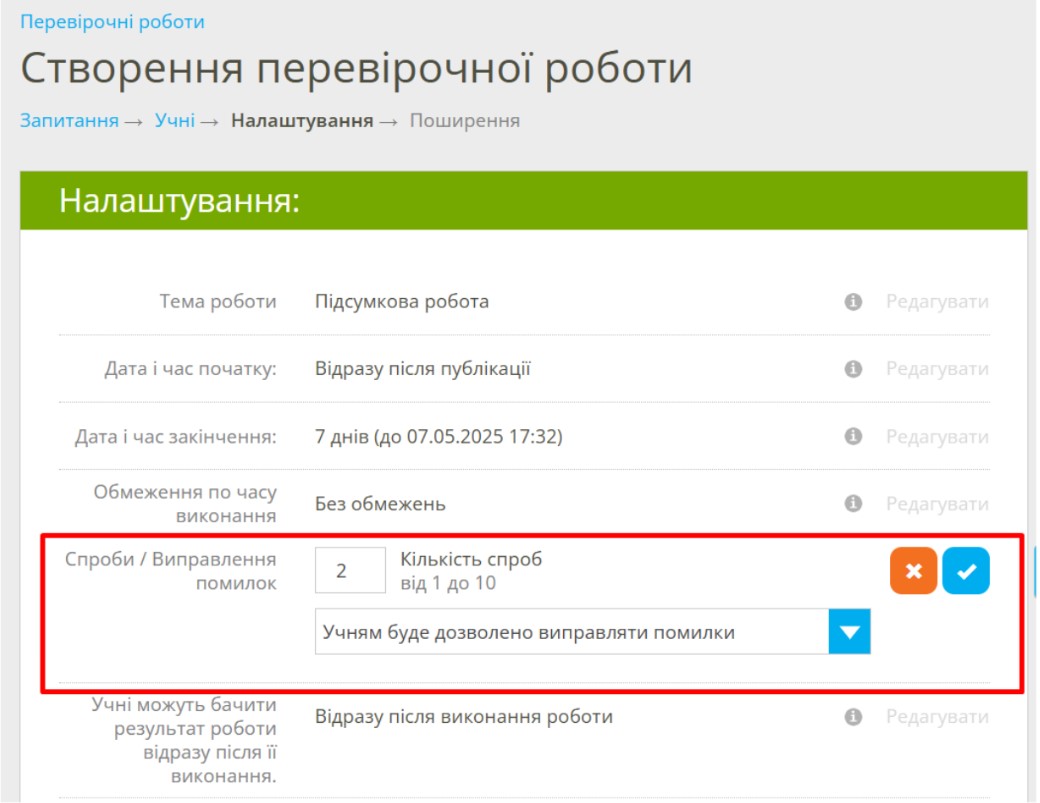Click Редагувати for Дата і час закінчення
The image size is (1040, 803).
coord(937,437)
